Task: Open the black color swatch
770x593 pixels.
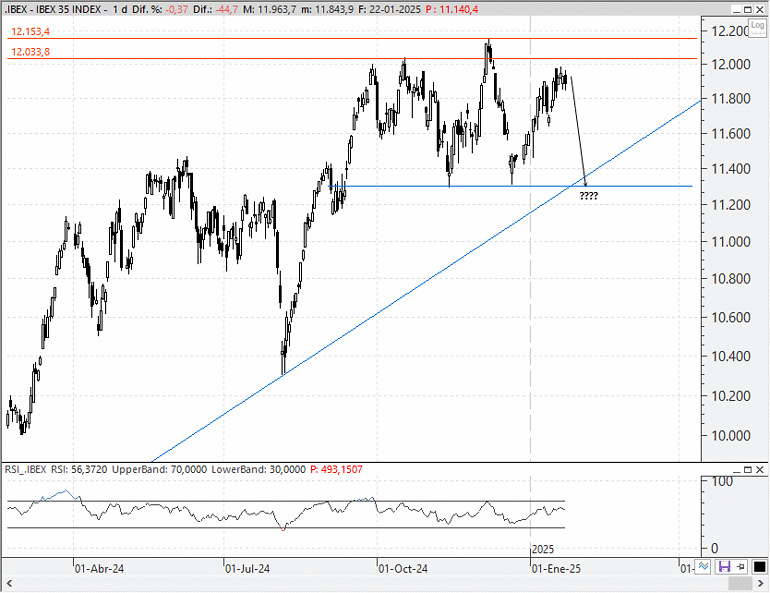Action: tap(759, 566)
